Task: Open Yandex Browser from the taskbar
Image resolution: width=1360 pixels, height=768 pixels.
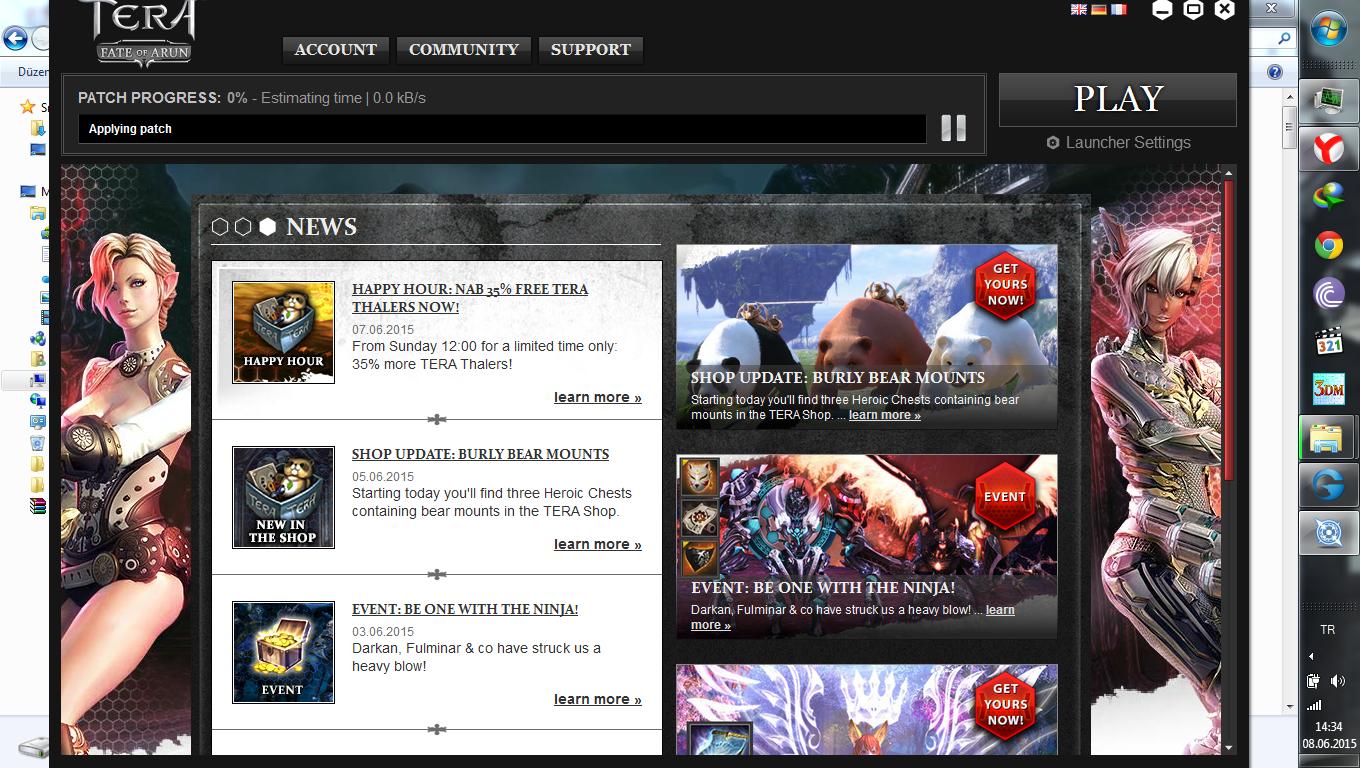Action: point(1328,150)
